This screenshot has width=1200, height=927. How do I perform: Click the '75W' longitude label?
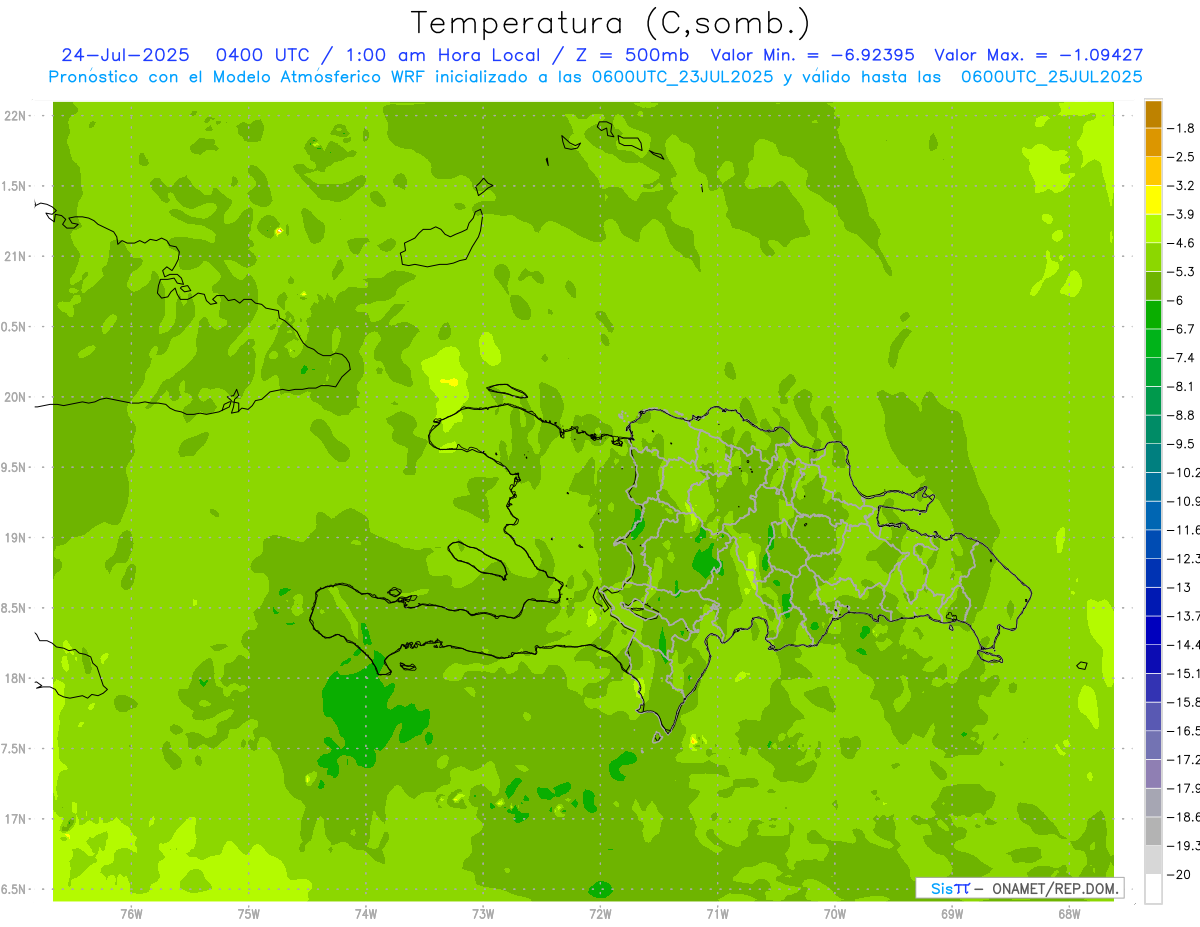pyautogui.click(x=248, y=914)
